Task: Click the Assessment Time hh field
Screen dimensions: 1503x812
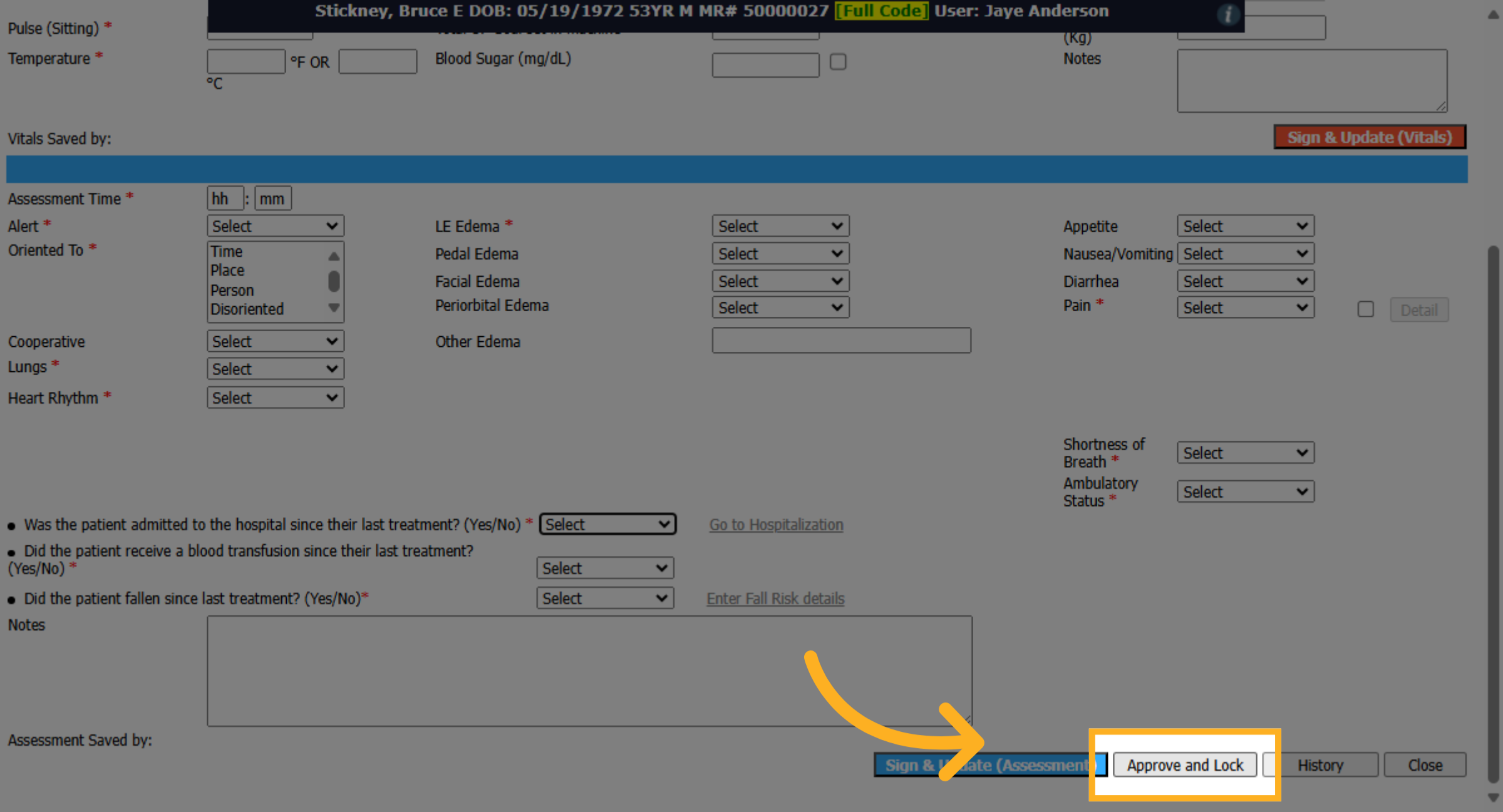Action: coord(225,198)
